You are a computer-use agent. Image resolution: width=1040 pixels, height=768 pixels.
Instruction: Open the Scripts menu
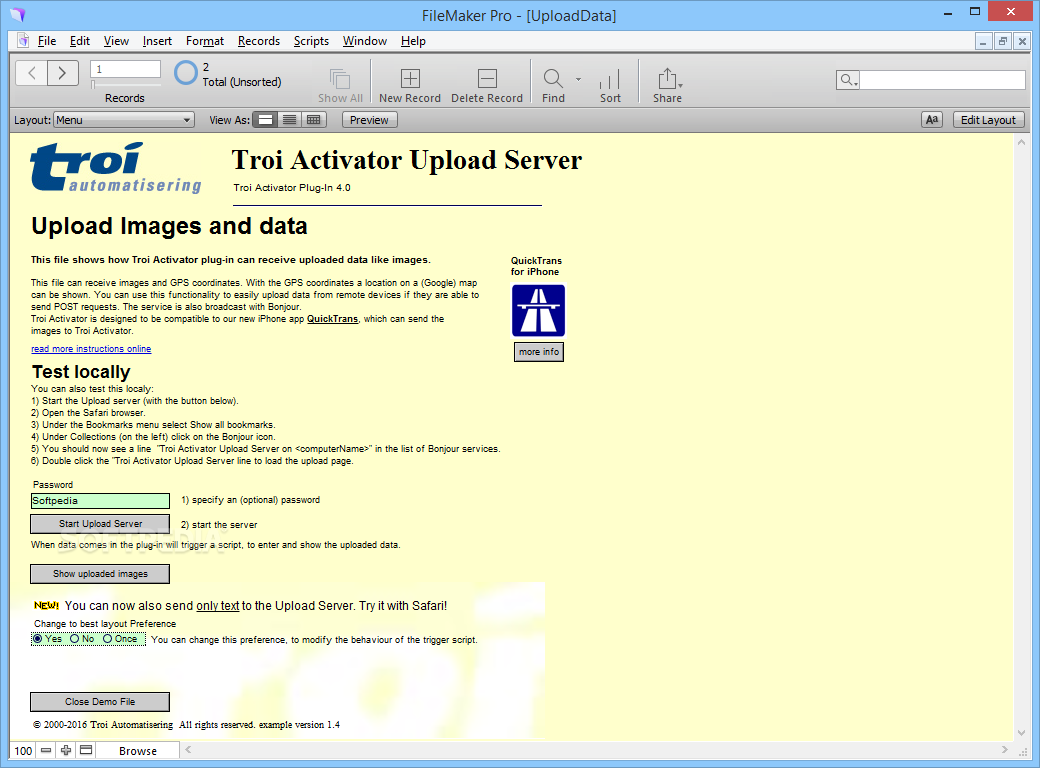311,41
